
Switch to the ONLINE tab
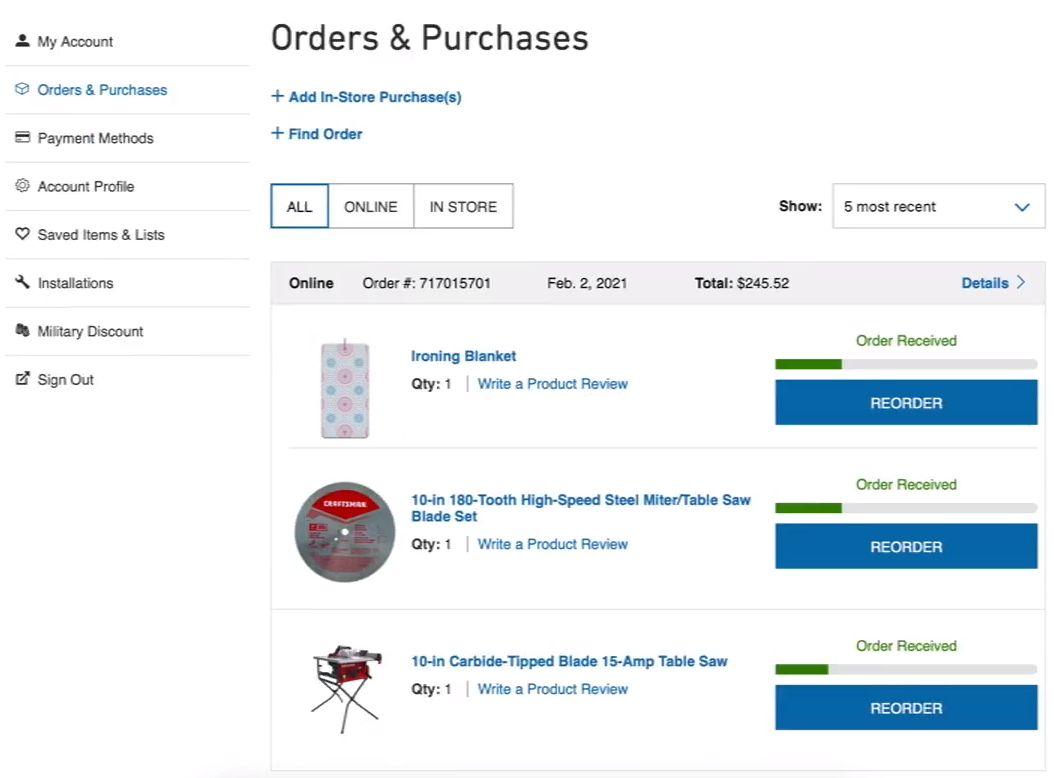(370, 206)
